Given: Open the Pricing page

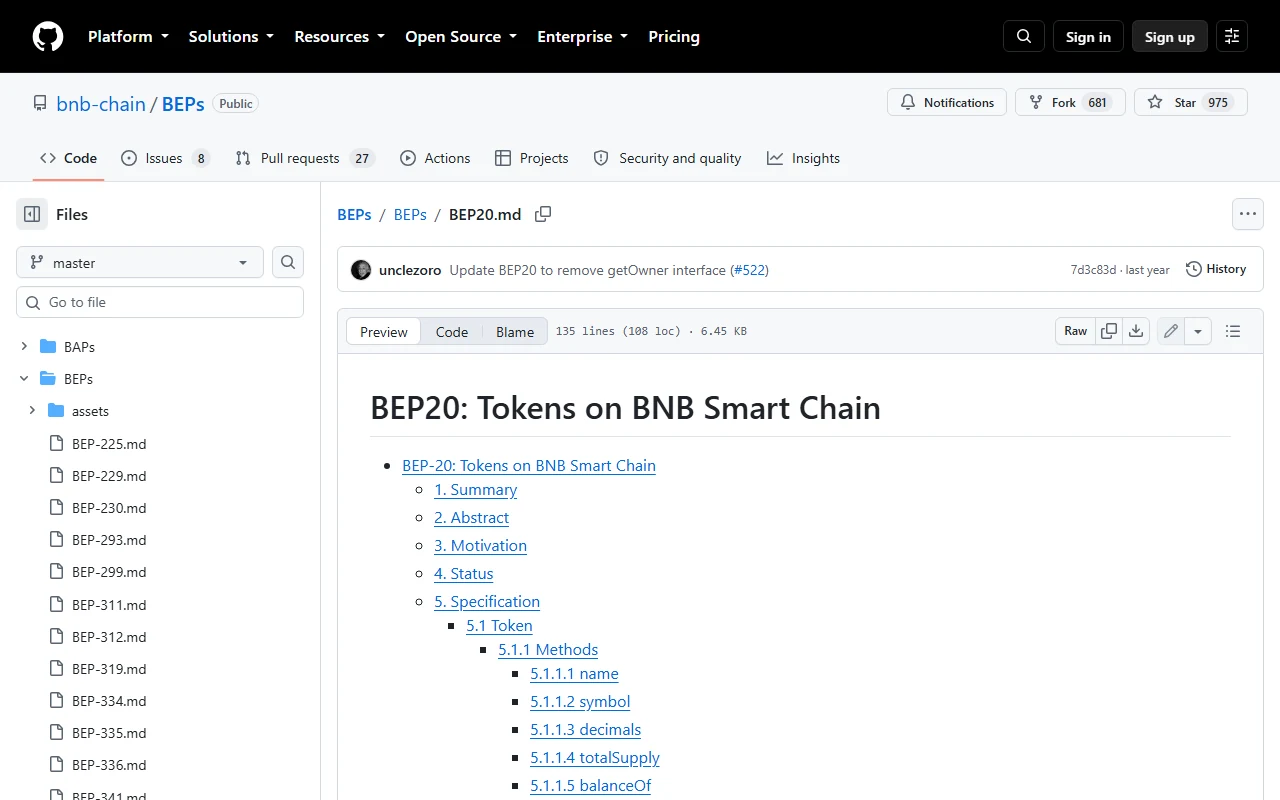Looking at the screenshot, I should click(x=674, y=37).
